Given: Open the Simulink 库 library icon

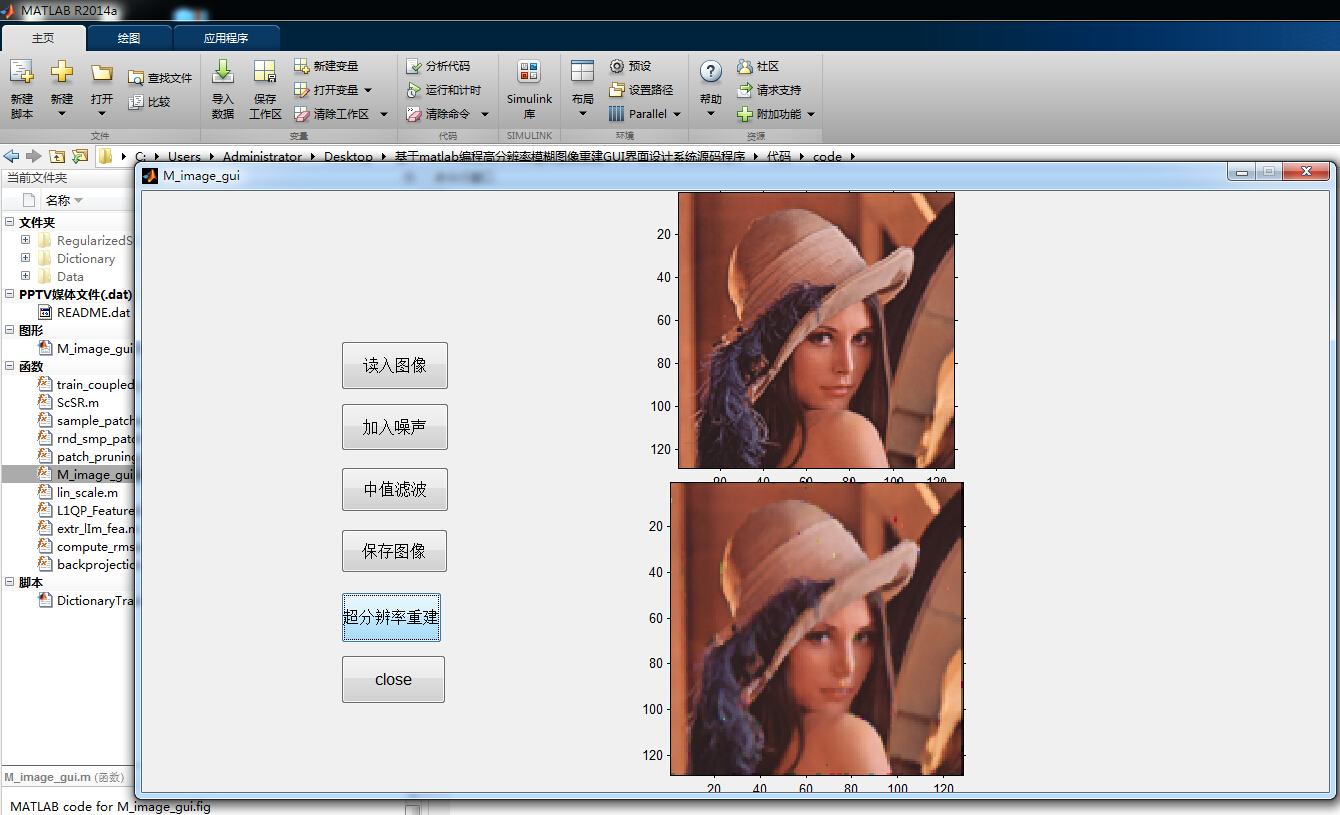Looking at the screenshot, I should 529,73.
